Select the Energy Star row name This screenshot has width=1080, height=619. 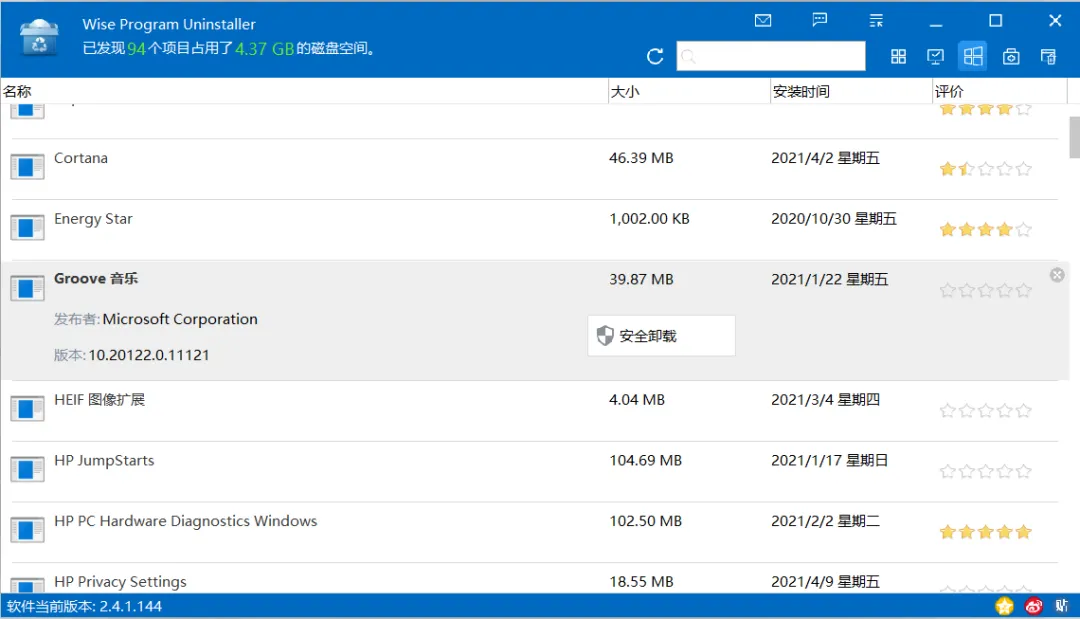pyautogui.click(x=93, y=219)
